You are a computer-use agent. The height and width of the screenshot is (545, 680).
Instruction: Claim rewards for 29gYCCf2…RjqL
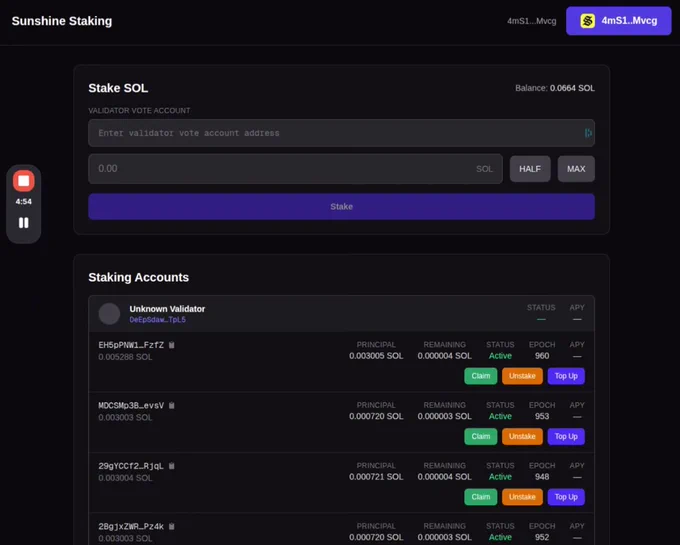pyautogui.click(x=481, y=497)
